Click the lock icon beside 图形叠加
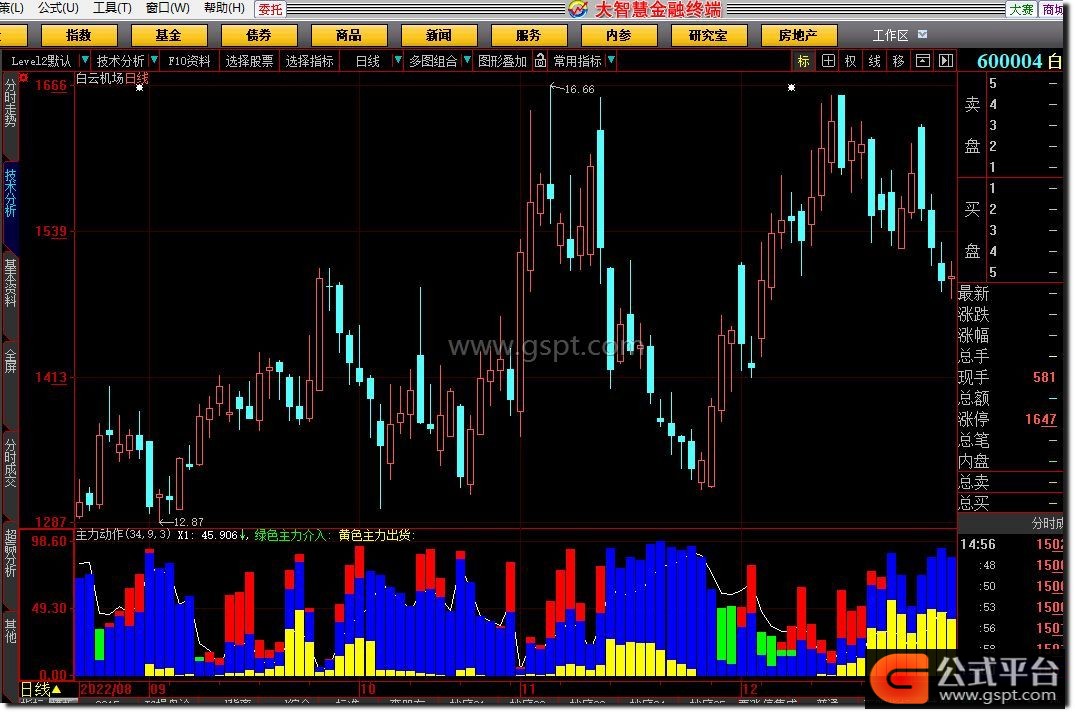 click(540, 60)
